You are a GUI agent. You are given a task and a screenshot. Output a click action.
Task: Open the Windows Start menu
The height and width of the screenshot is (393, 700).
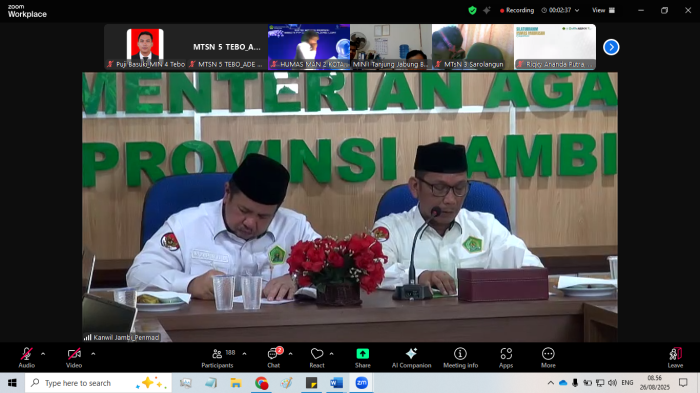12,383
